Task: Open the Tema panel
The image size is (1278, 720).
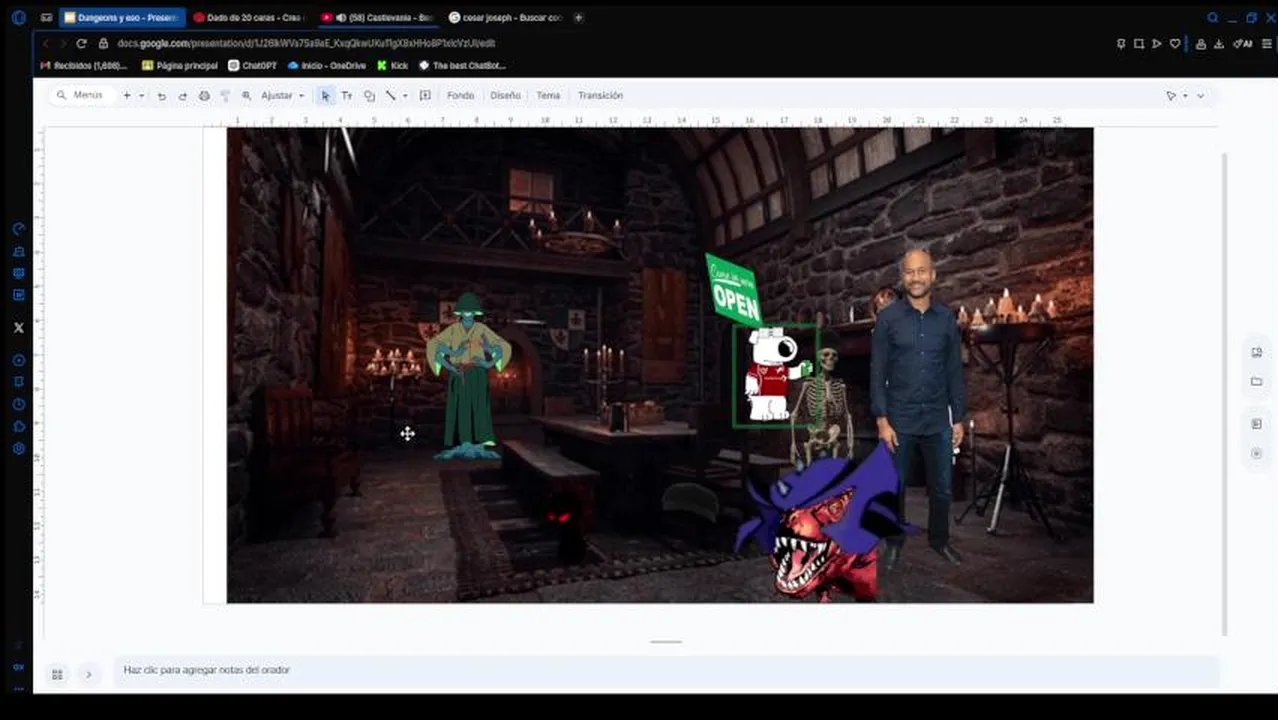Action: pyautogui.click(x=548, y=96)
